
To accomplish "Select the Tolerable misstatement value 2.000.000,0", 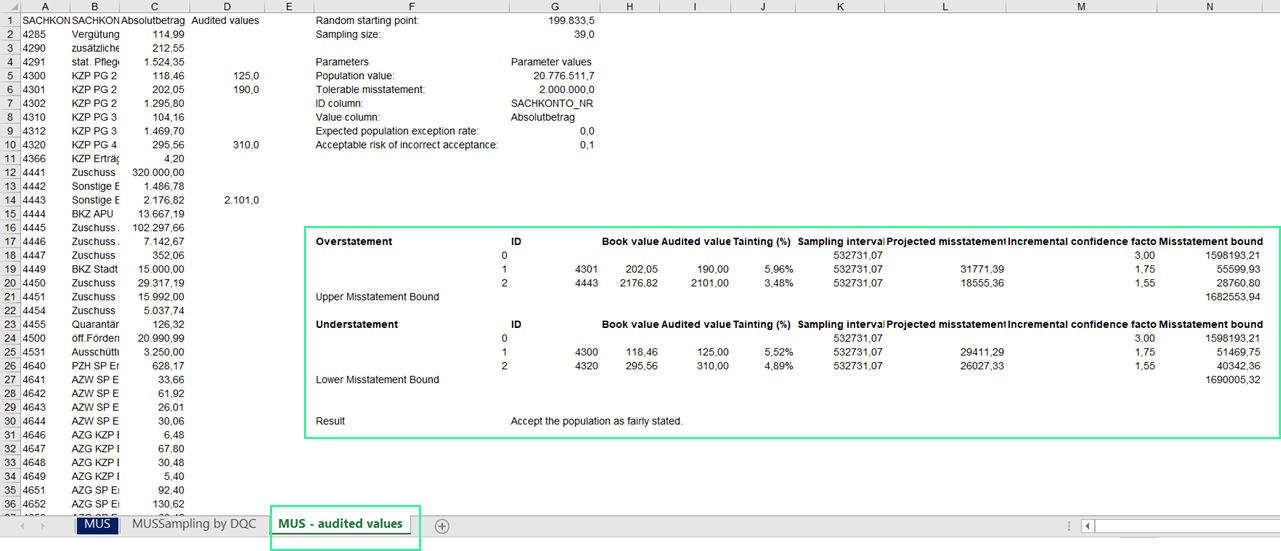I will tap(562, 89).
